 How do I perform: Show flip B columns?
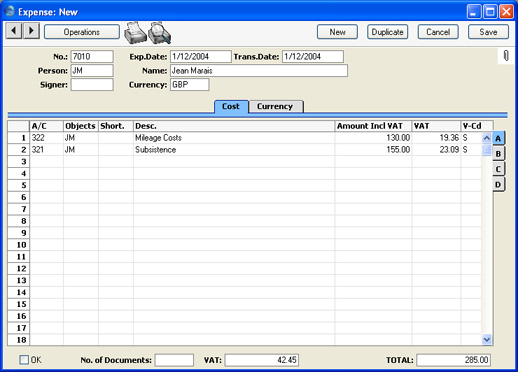coord(498,154)
